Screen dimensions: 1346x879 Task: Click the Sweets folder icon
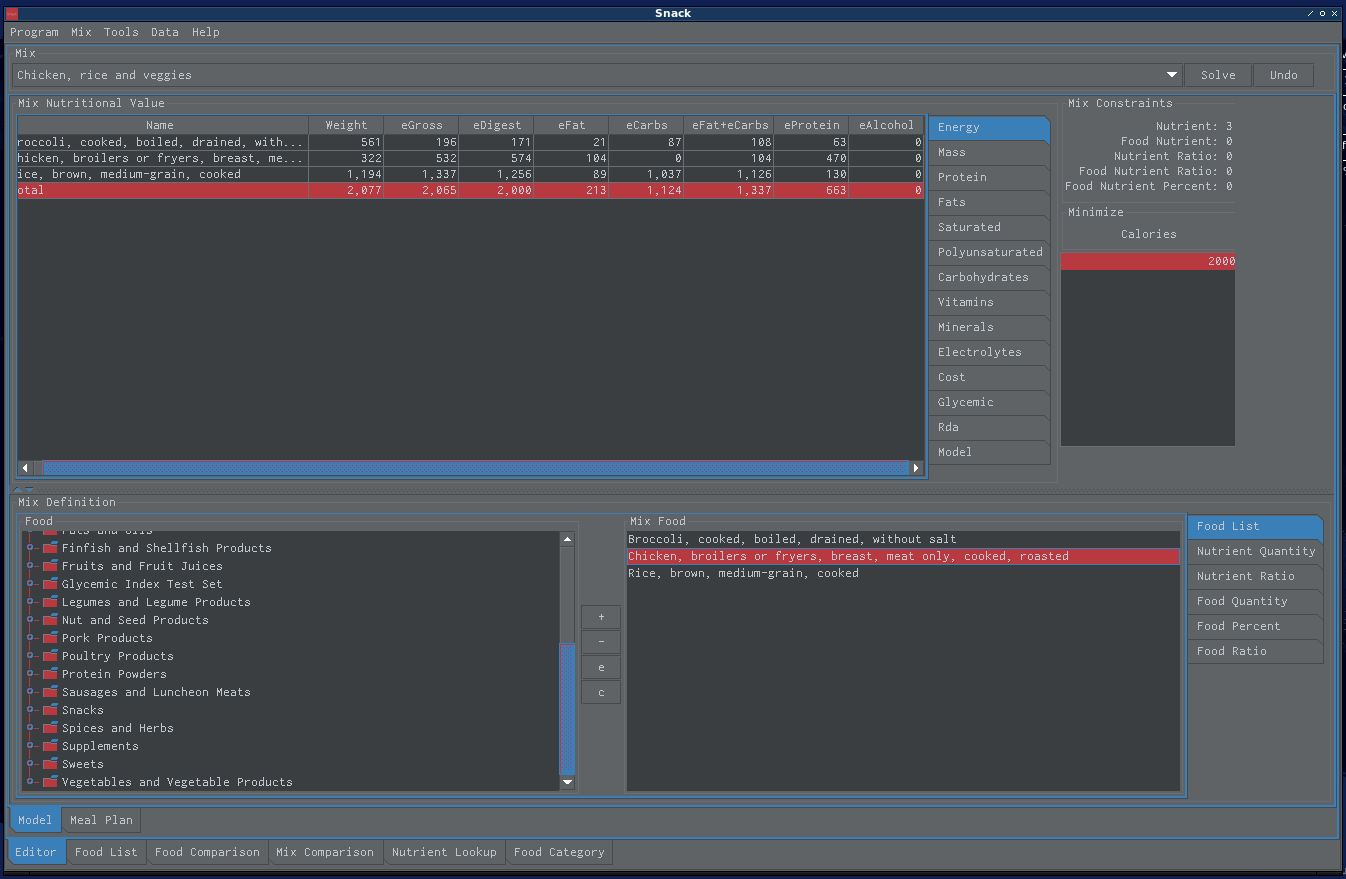(49, 764)
